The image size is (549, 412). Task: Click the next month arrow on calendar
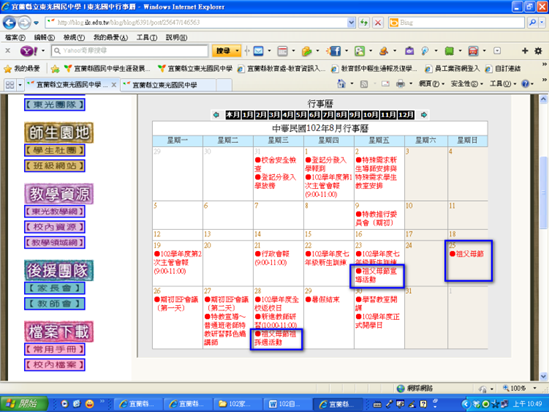click(x=424, y=115)
